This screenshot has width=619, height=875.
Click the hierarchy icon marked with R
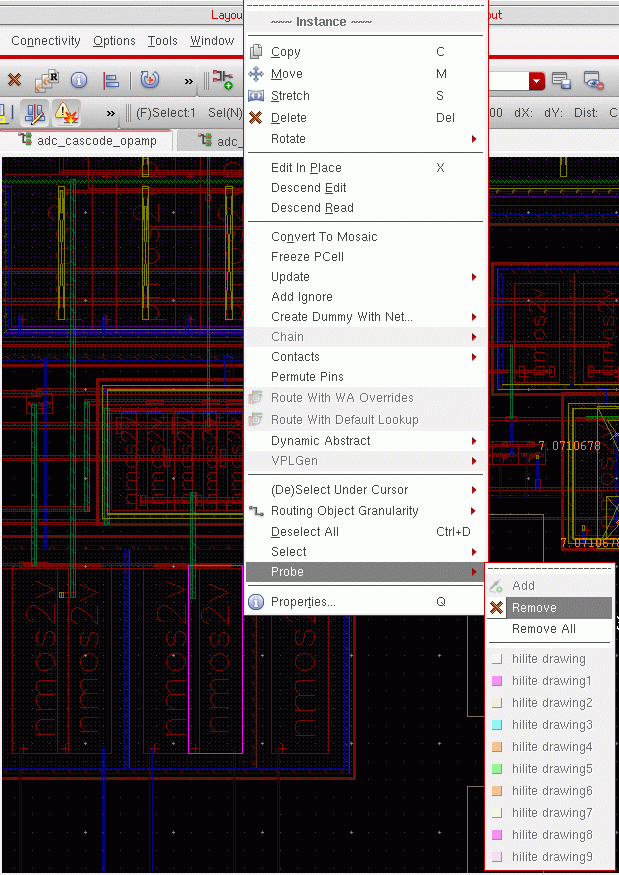coord(46,81)
